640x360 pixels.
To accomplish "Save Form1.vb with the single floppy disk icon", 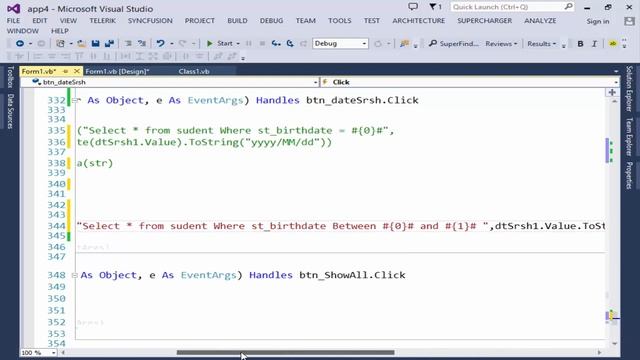I will coord(96,43).
